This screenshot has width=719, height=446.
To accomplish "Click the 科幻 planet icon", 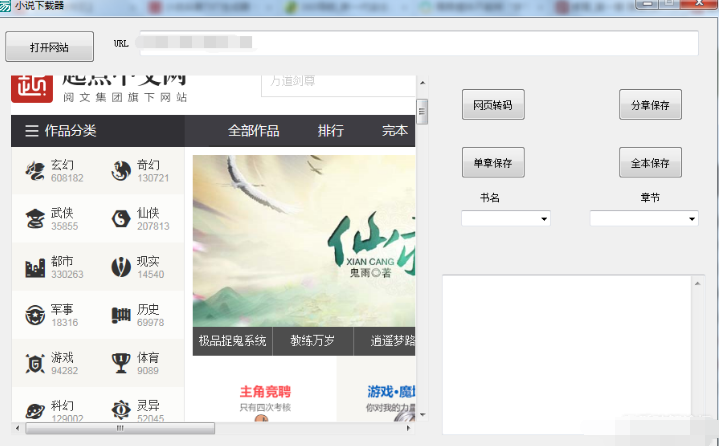I will (35, 411).
